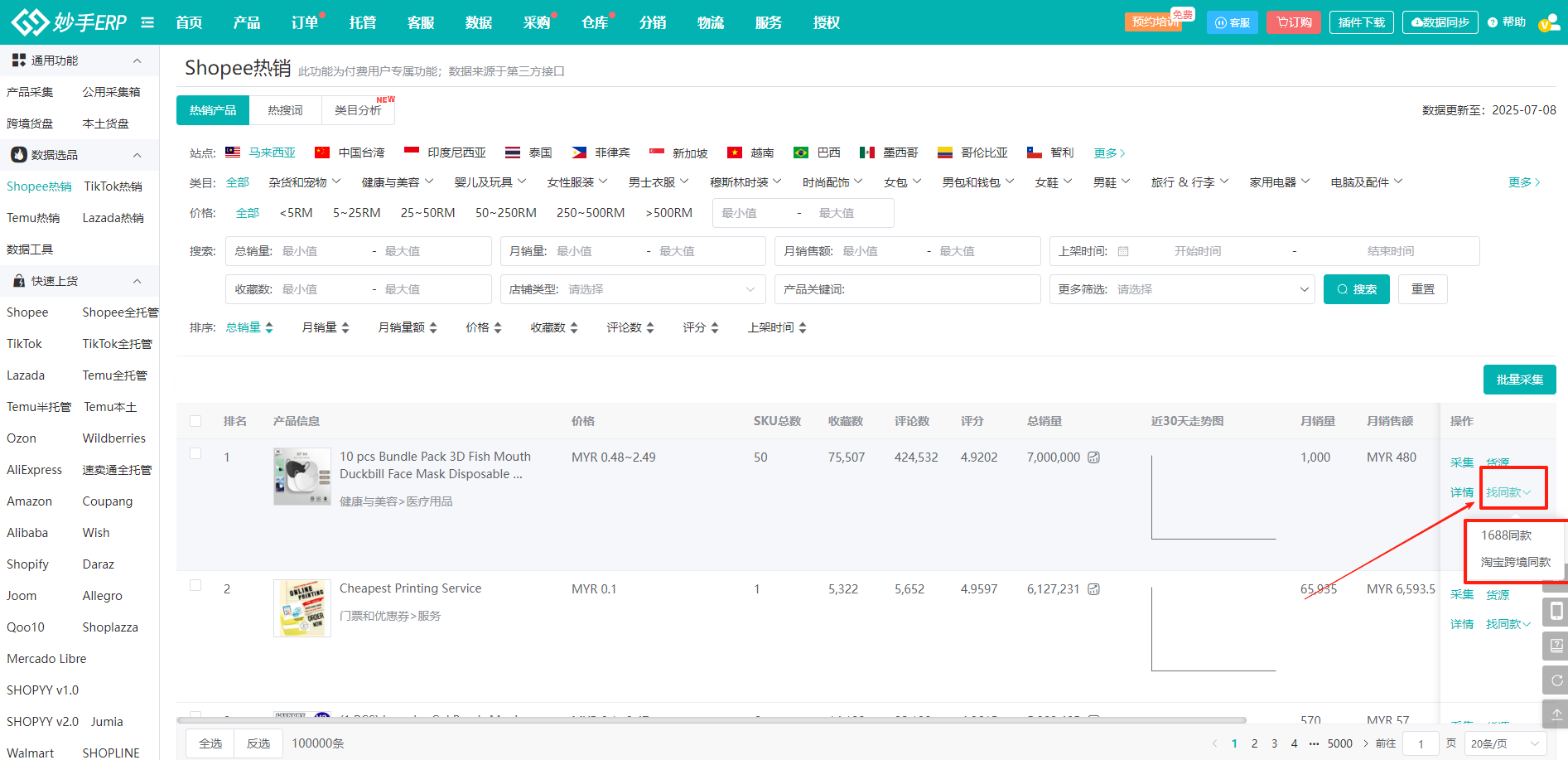Viewport: 1568px width, 760px height.
Task: Select Mexico flag site 墨西哥
Action: pyautogui.click(x=889, y=152)
